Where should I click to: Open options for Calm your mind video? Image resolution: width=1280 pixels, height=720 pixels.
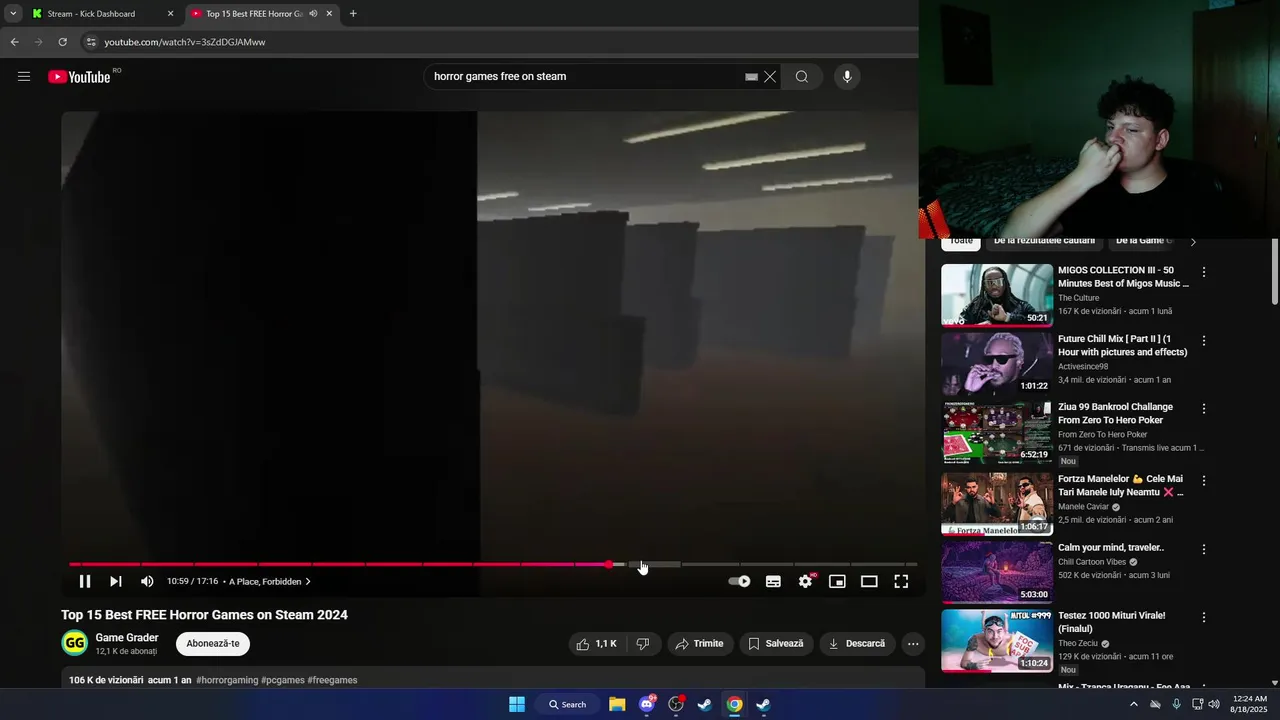pyautogui.click(x=1204, y=549)
